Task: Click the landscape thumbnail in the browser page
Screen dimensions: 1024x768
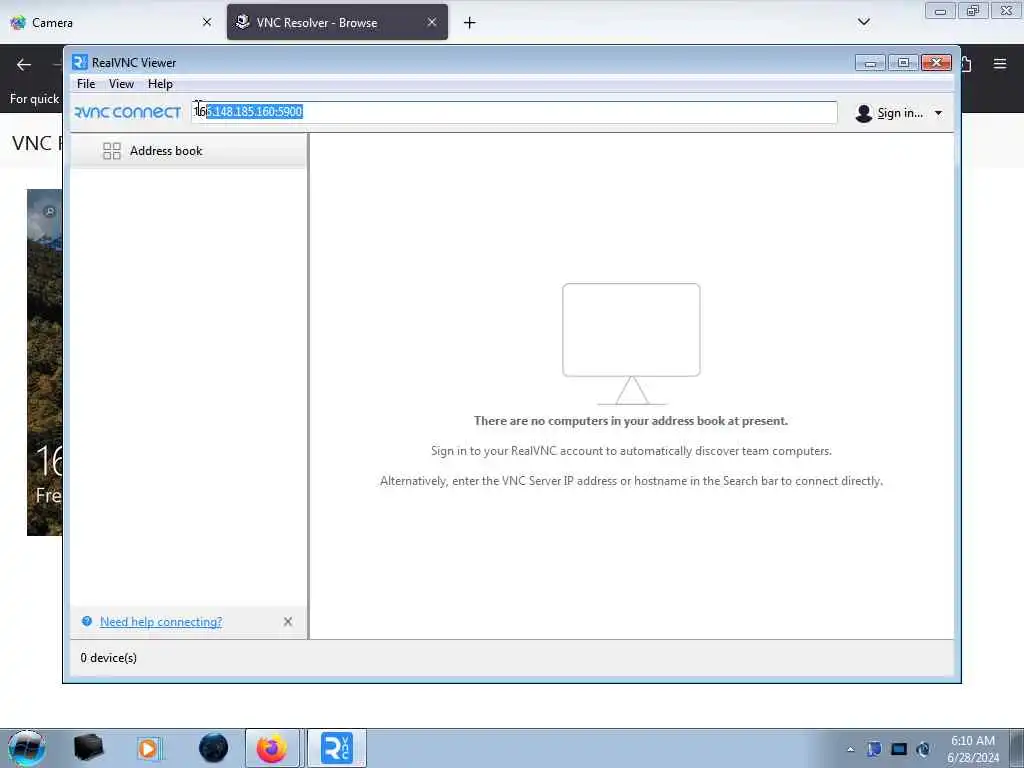Action: coord(44,362)
